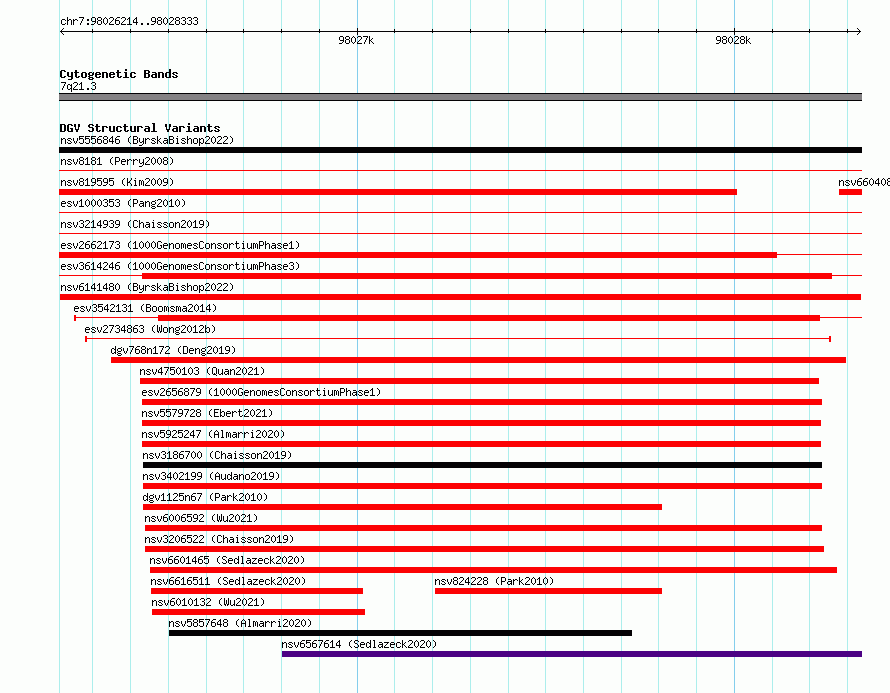Click the right arrow of the ruler
890x693 pixels.
(x=858, y=32)
